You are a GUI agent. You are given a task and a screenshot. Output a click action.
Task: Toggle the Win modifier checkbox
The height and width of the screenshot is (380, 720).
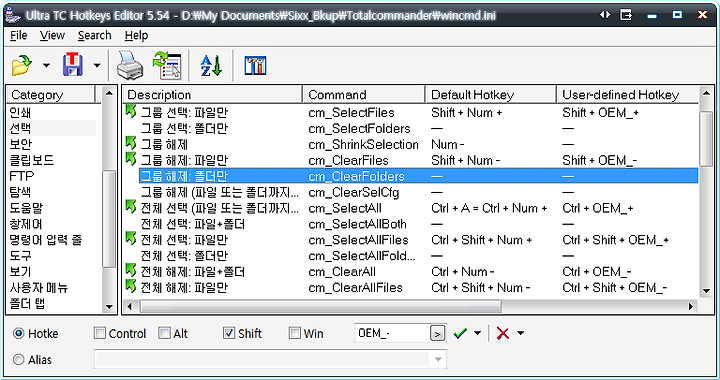pyautogui.click(x=295, y=333)
